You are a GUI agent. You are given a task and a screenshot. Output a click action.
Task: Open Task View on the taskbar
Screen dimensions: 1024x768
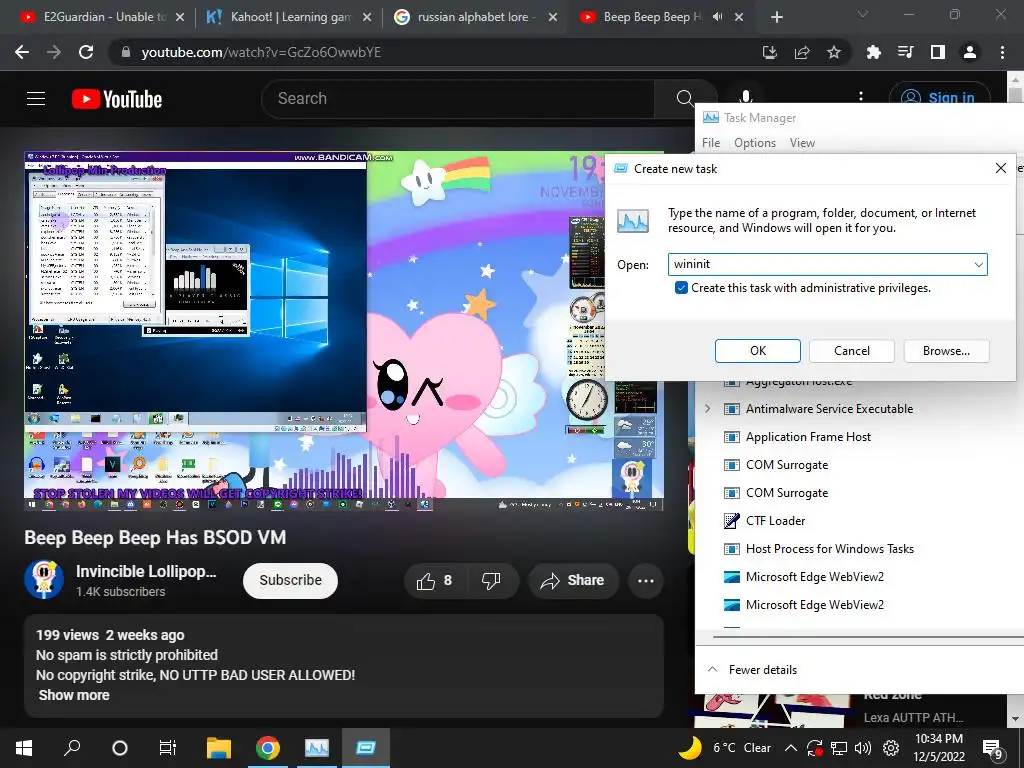coord(168,748)
